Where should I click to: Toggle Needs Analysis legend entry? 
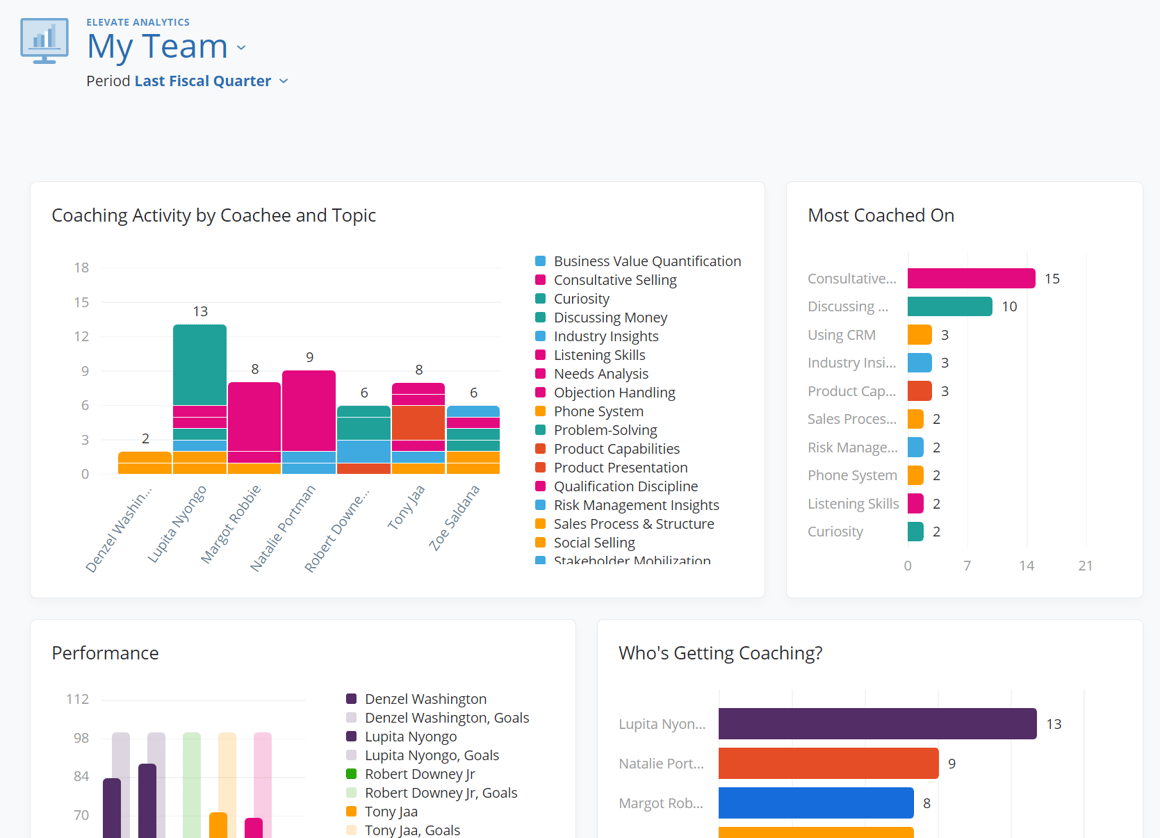click(591, 374)
